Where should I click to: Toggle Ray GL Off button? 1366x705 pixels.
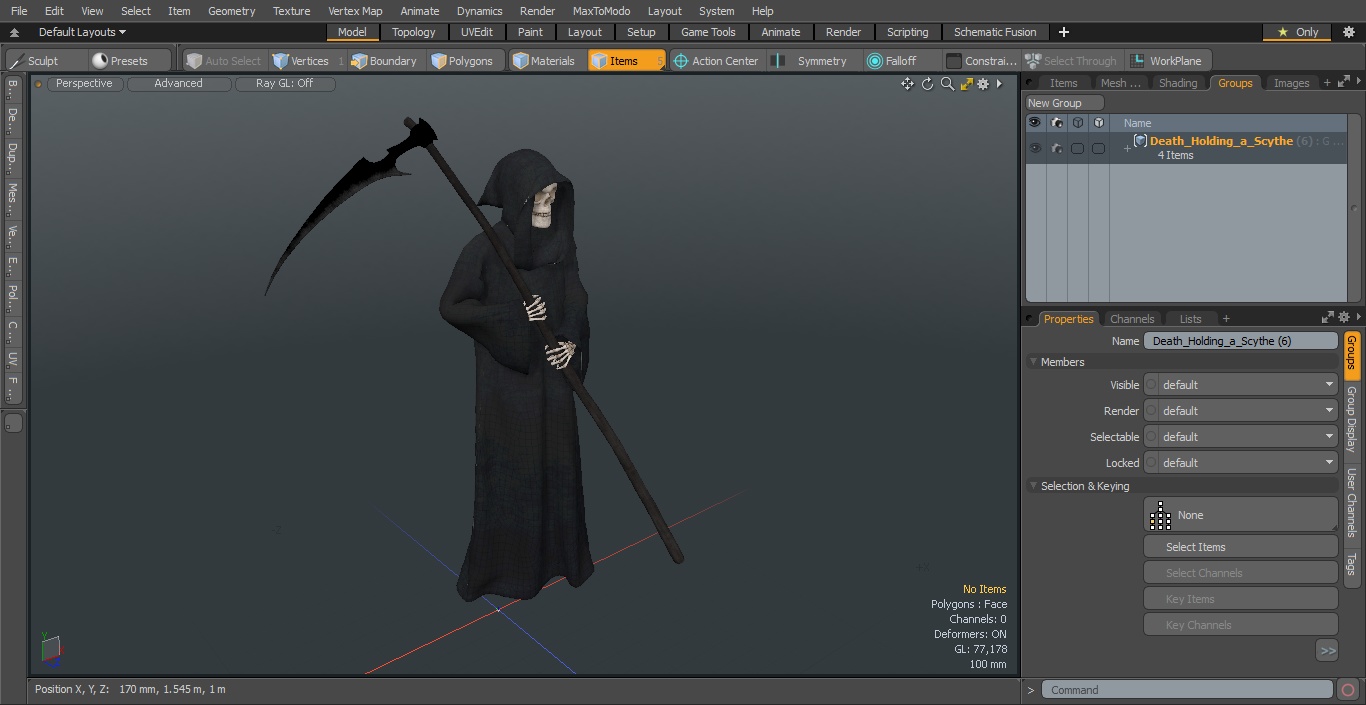[x=284, y=84]
